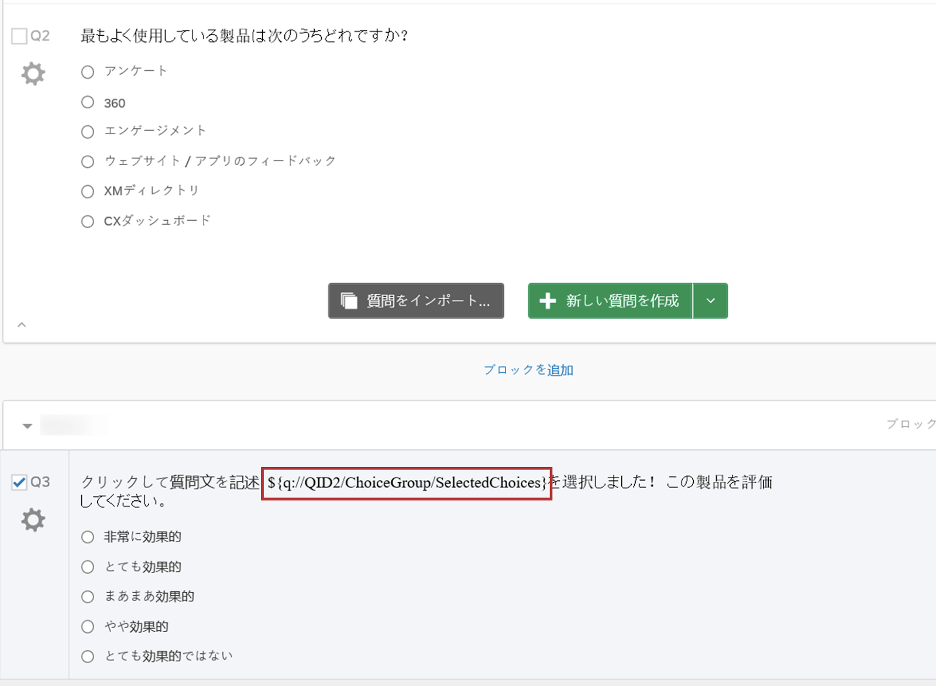936x686 pixels.
Task: Select the やや効果的 radio option
Action: pos(88,626)
